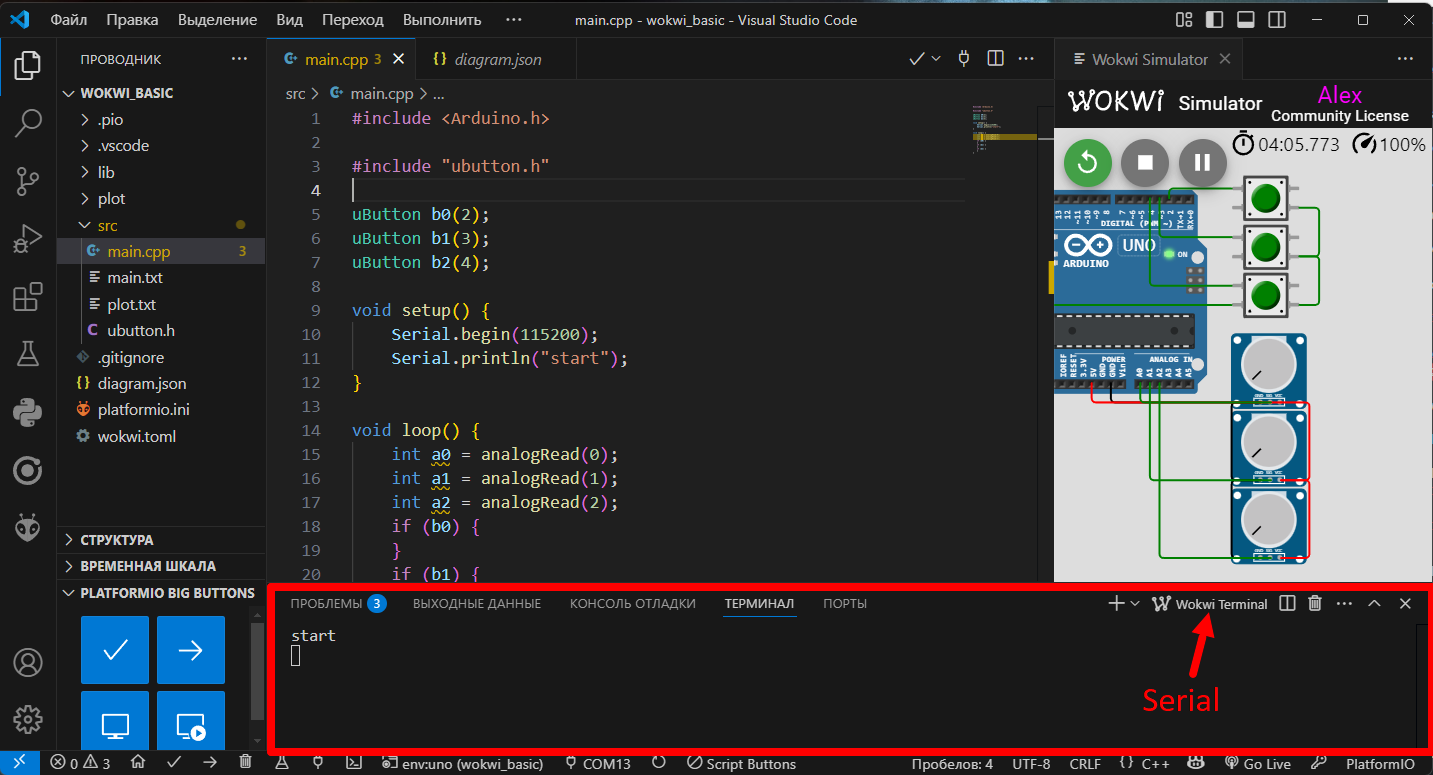Open the PlatformIO alien icon view
Screen dimensions: 1433x775
28,527
